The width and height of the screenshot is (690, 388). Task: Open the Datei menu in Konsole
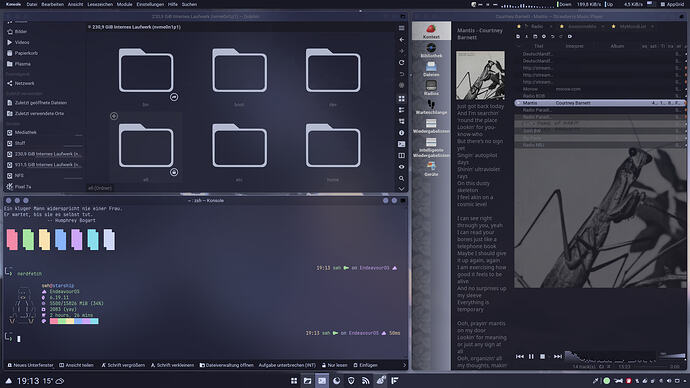click(32, 4)
